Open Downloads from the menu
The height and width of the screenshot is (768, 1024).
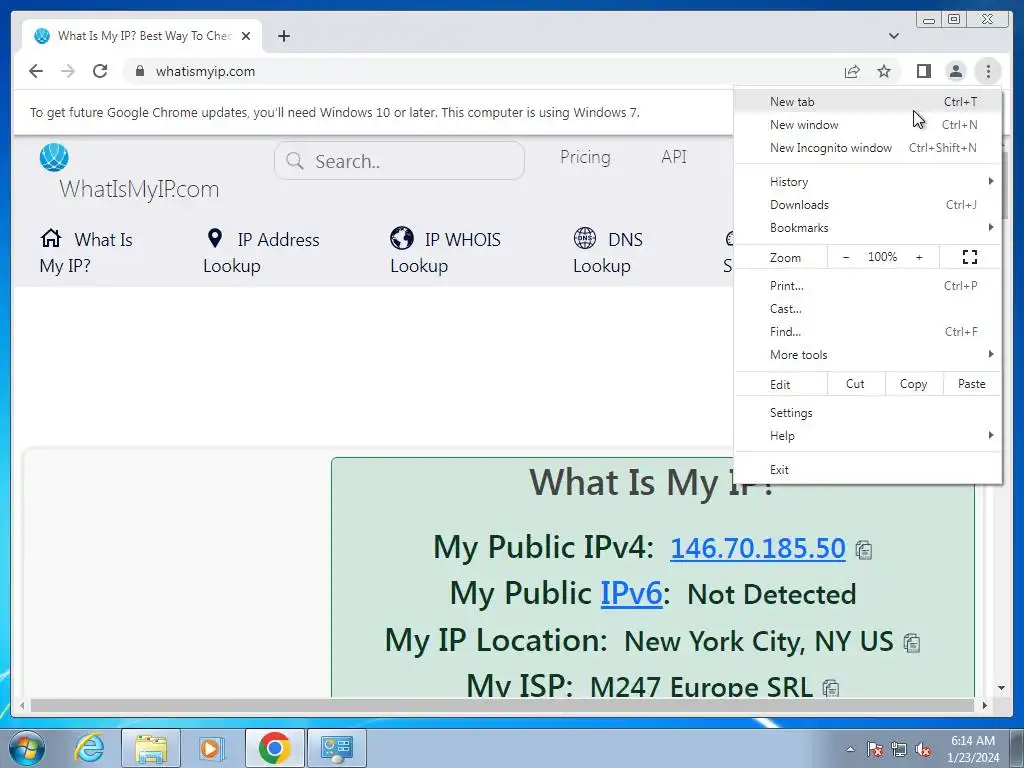867,204
